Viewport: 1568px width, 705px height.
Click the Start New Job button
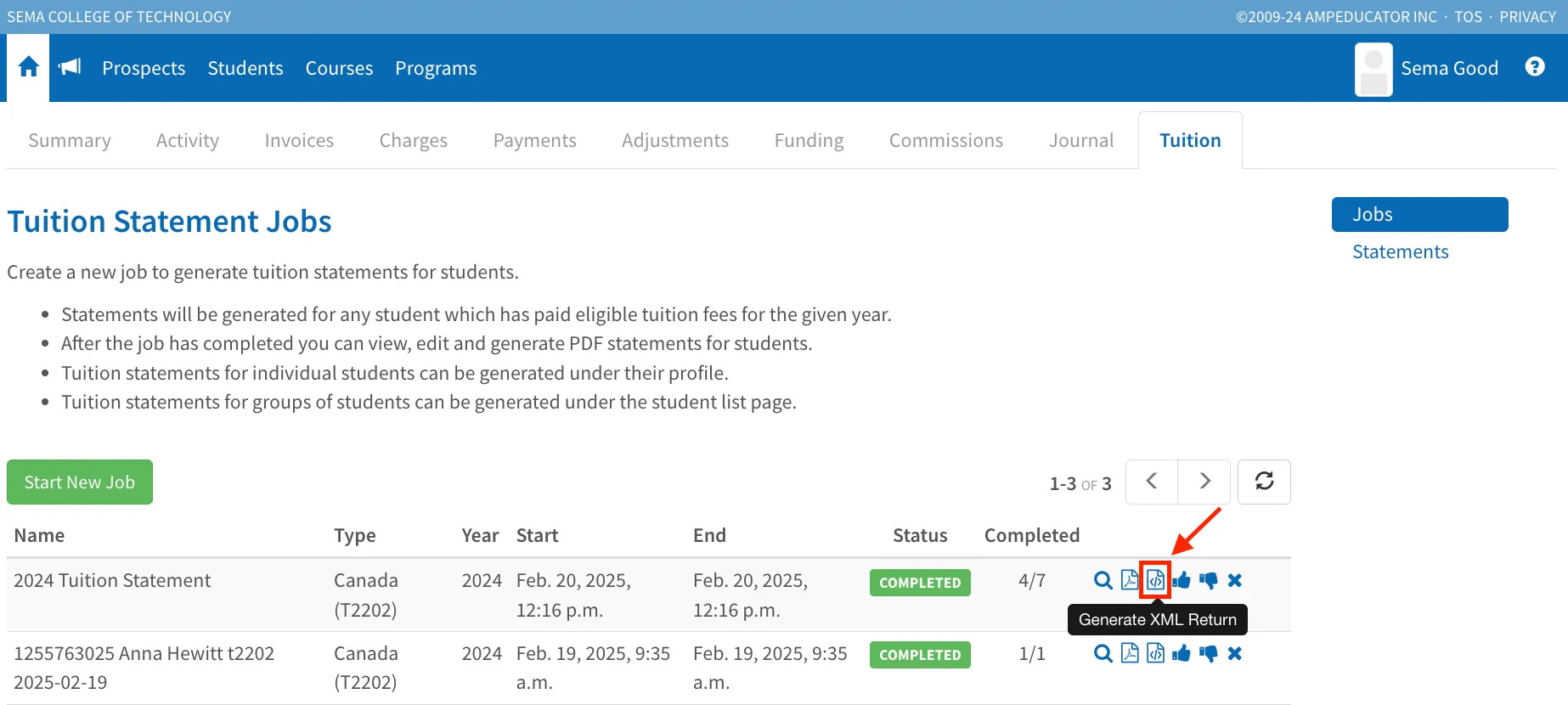coord(80,482)
